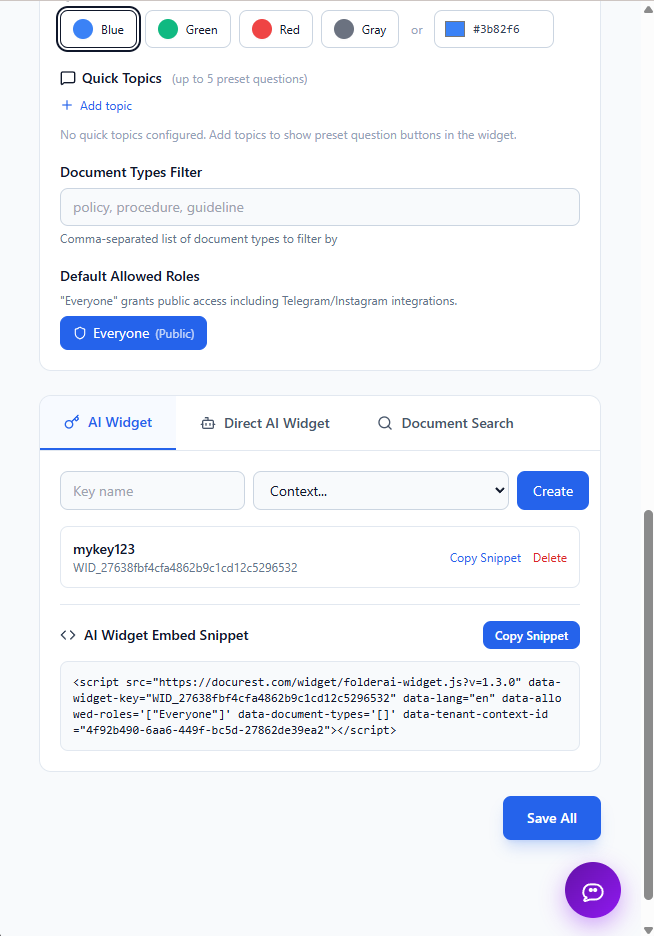The width and height of the screenshot is (654, 936).
Task: Click the Key name input field
Action: 152,491
